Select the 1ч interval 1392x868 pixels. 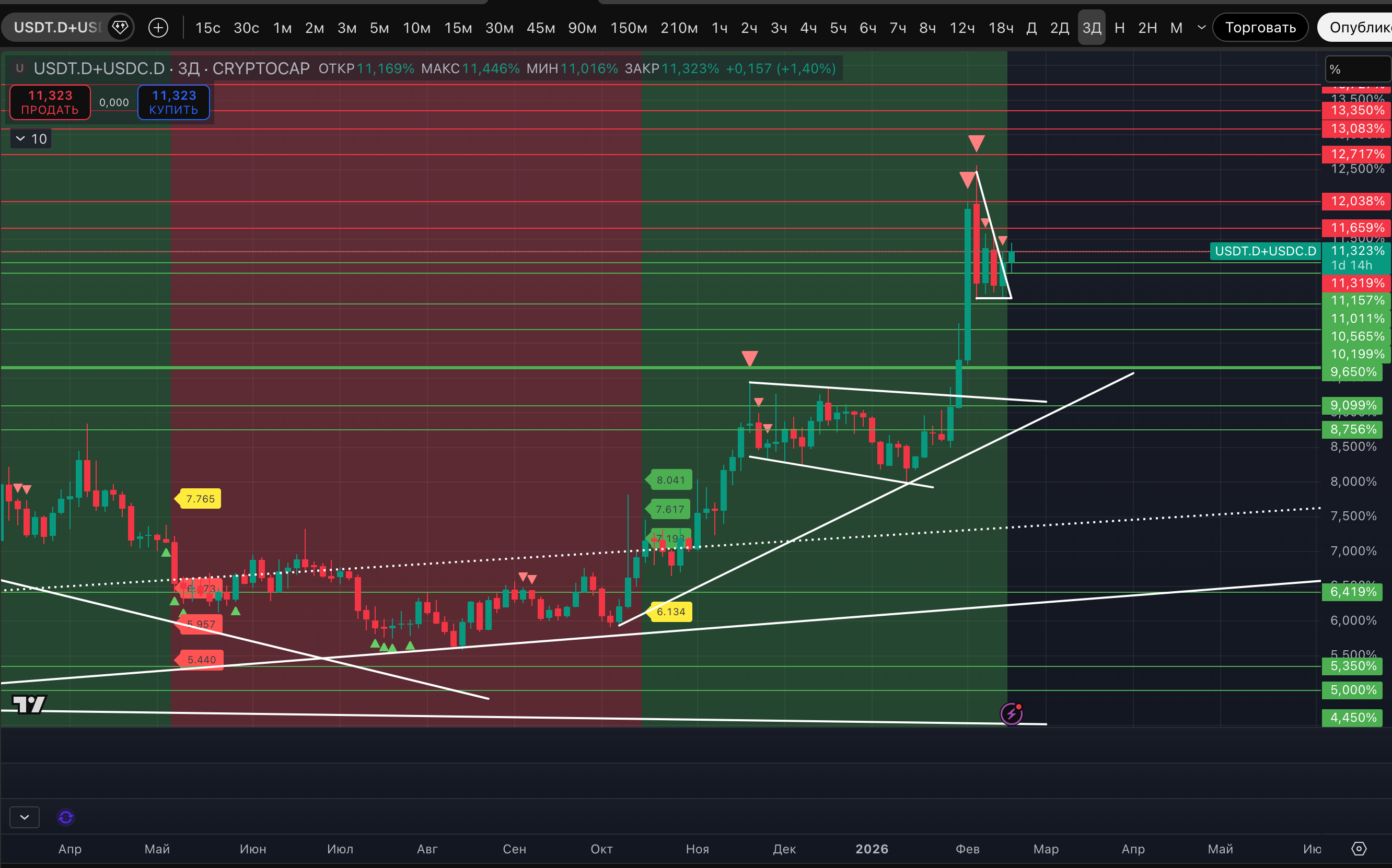point(720,28)
